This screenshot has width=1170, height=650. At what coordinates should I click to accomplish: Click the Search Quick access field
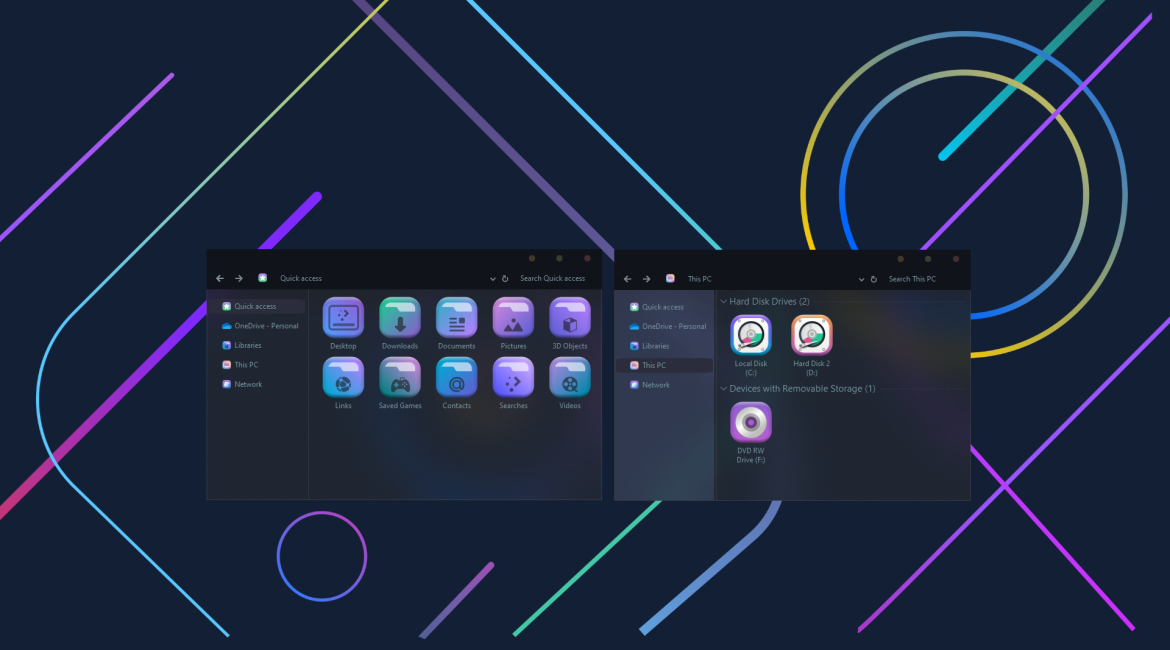(x=552, y=279)
